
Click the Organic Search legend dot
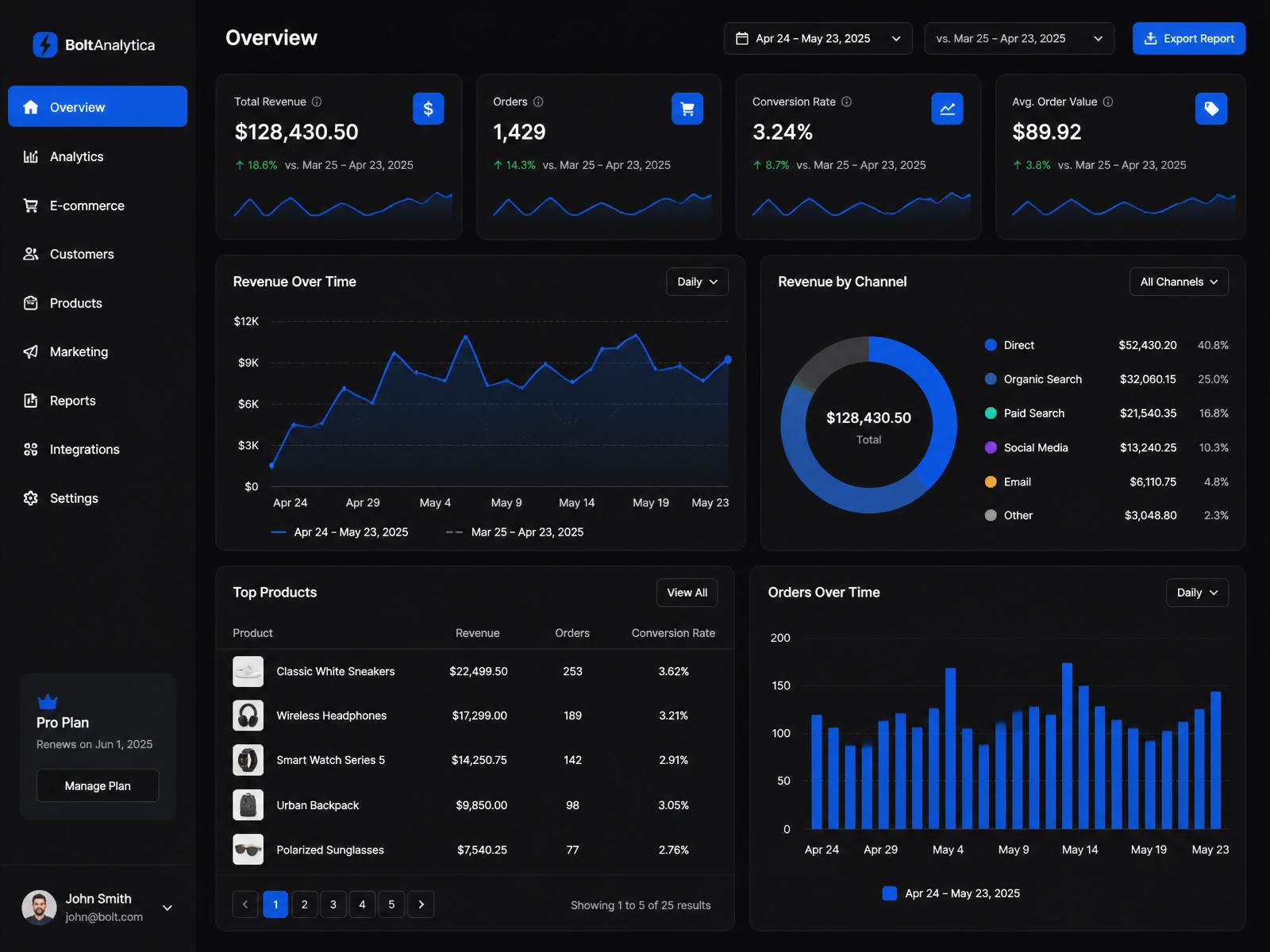pyautogui.click(x=991, y=379)
